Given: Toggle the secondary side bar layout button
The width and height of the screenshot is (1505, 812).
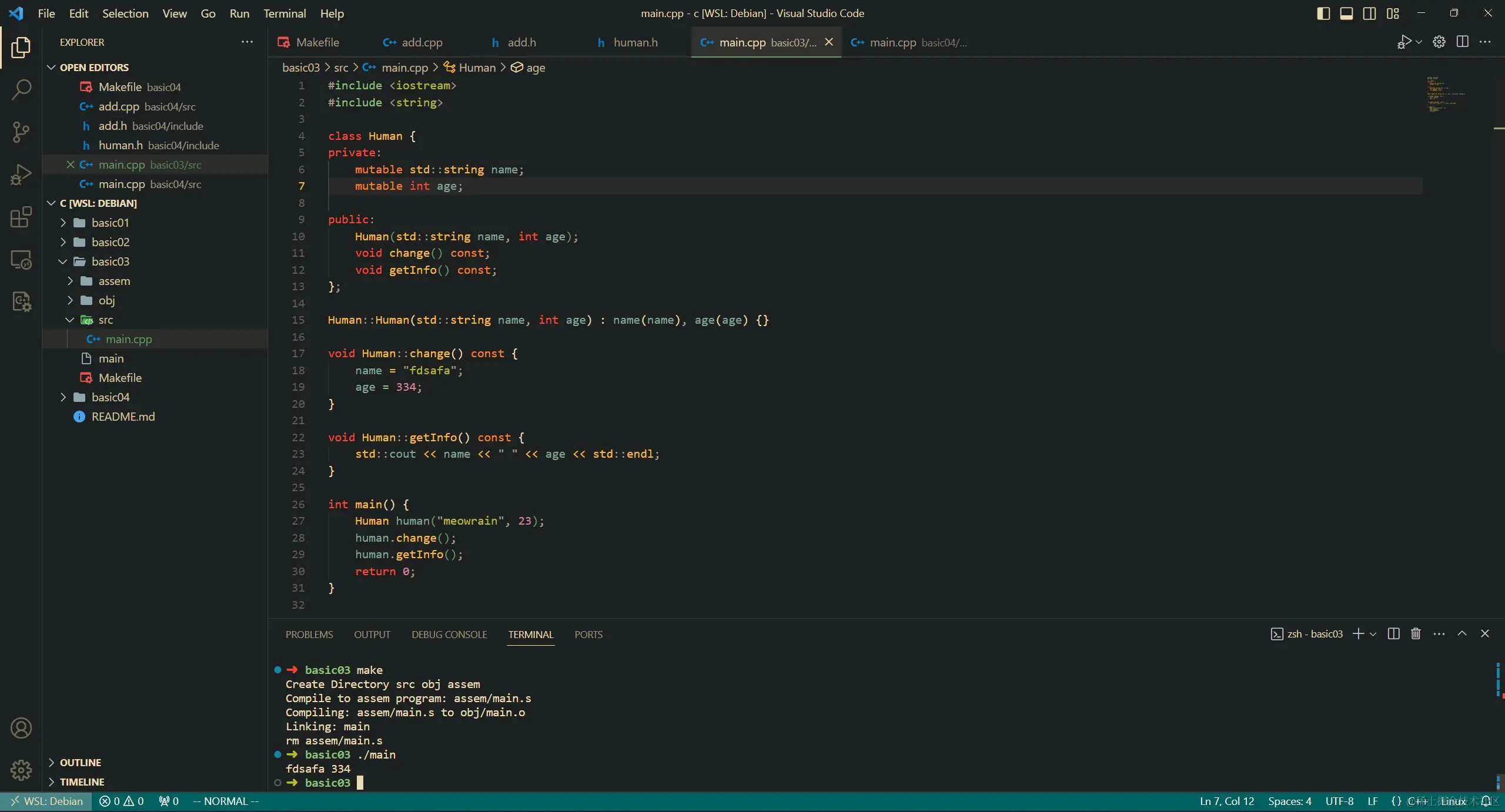Looking at the screenshot, I should [1369, 14].
